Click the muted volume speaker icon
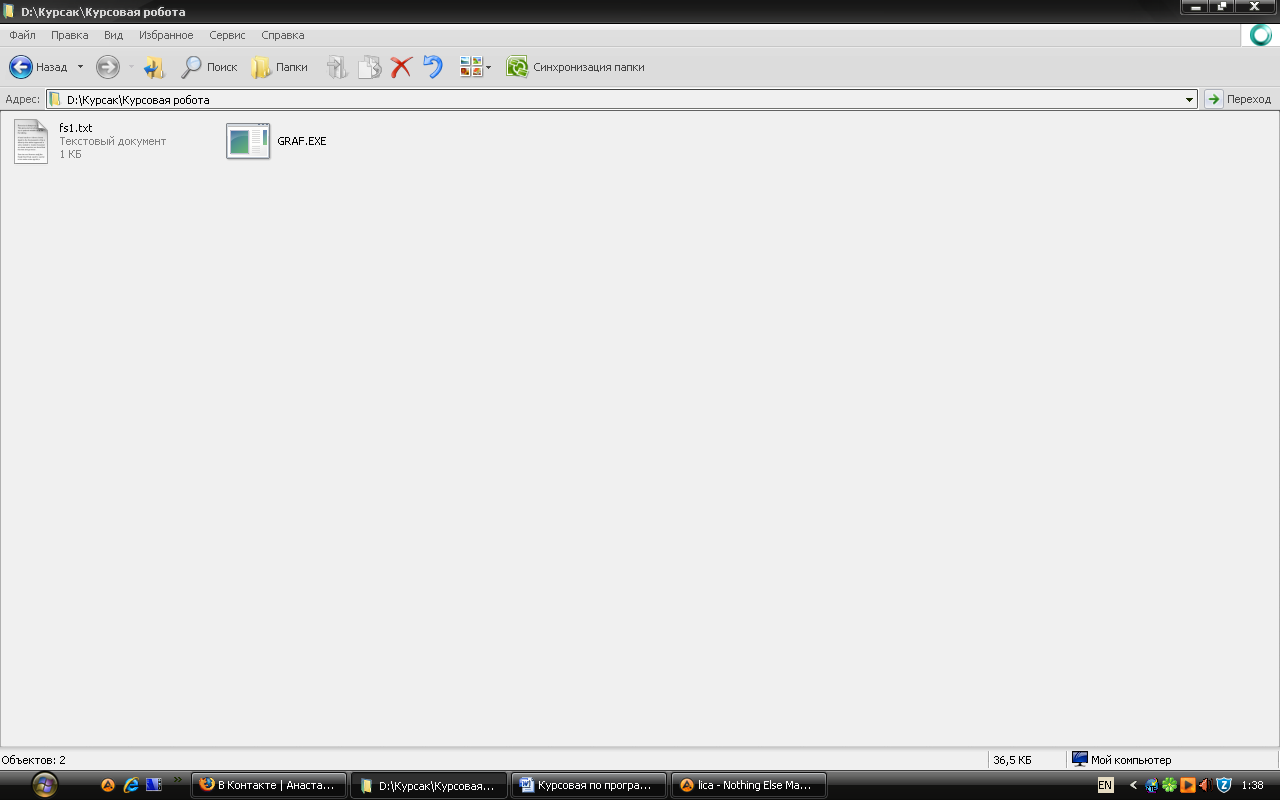This screenshot has width=1280, height=800. (x=1205, y=785)
